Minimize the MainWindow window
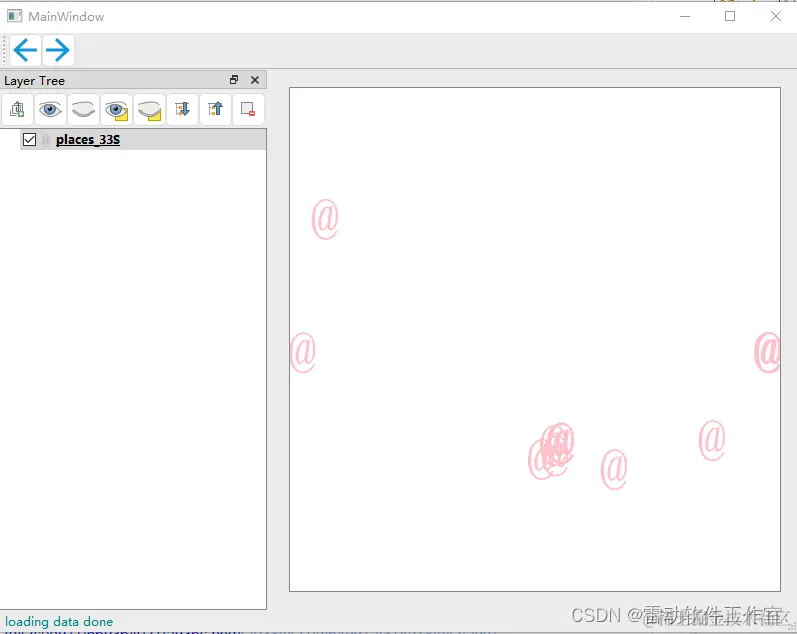 tap(685, 16)
